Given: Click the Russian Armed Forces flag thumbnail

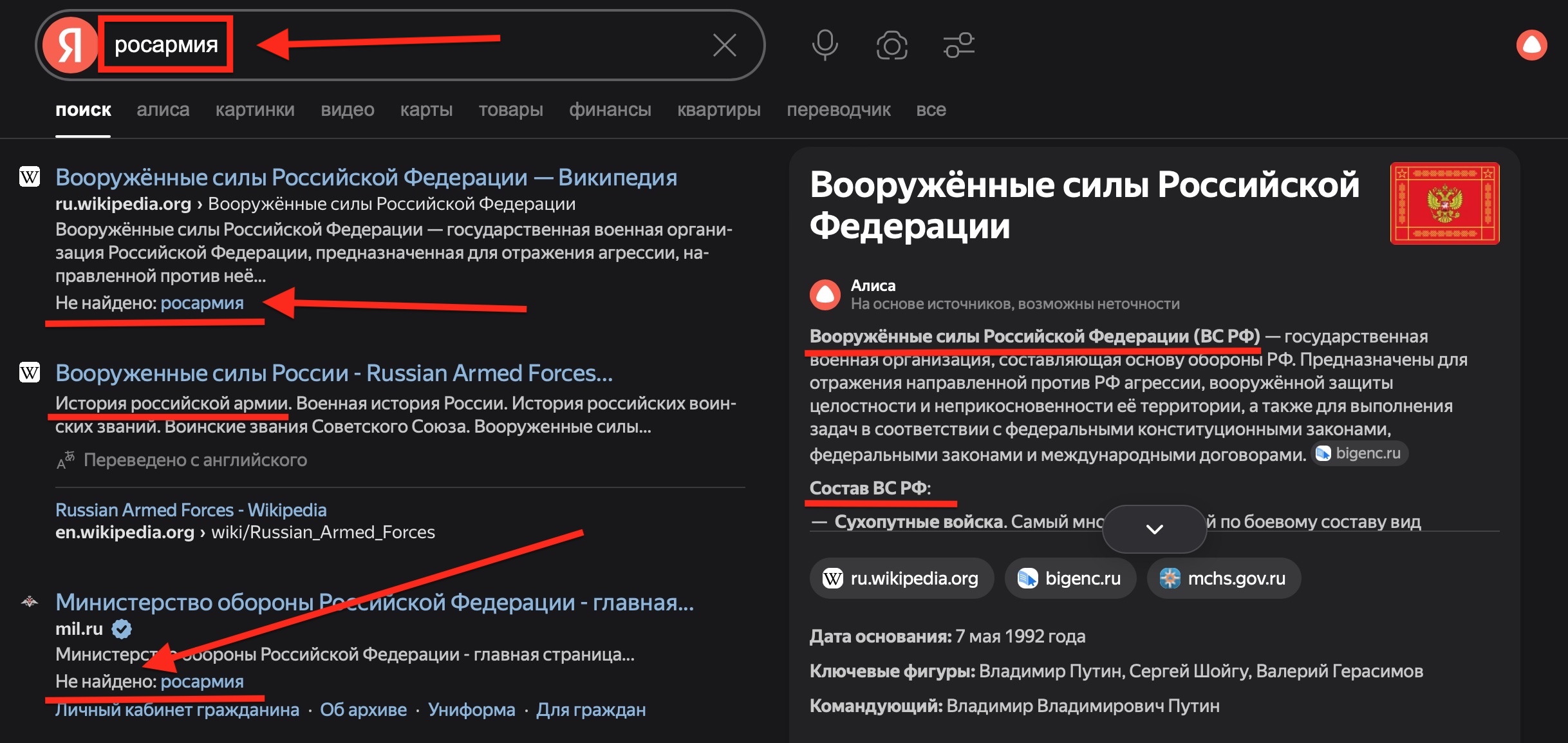Looking at the screenshot, I should [x=1444, y=203].
